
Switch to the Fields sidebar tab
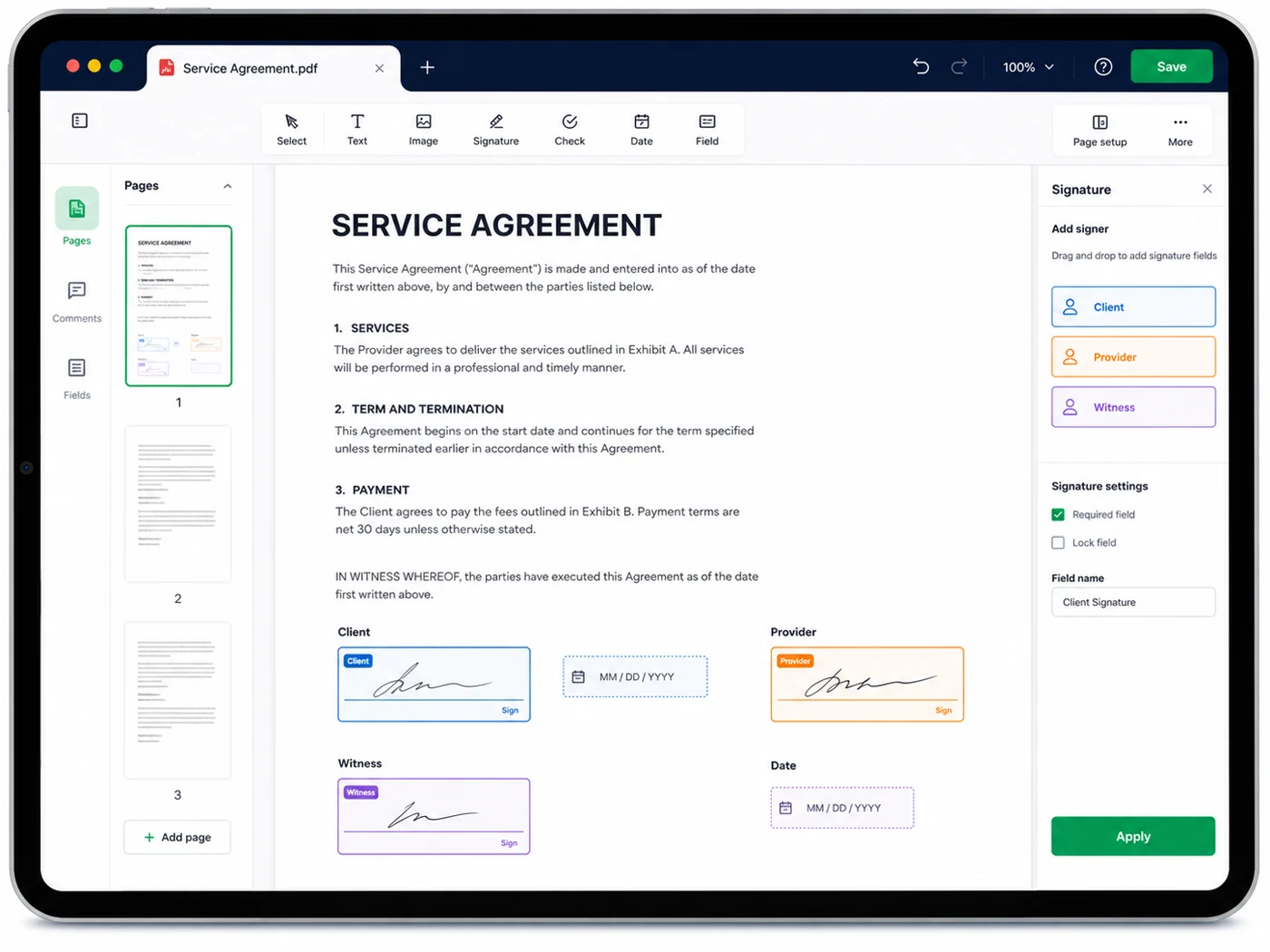click(77, 379)
